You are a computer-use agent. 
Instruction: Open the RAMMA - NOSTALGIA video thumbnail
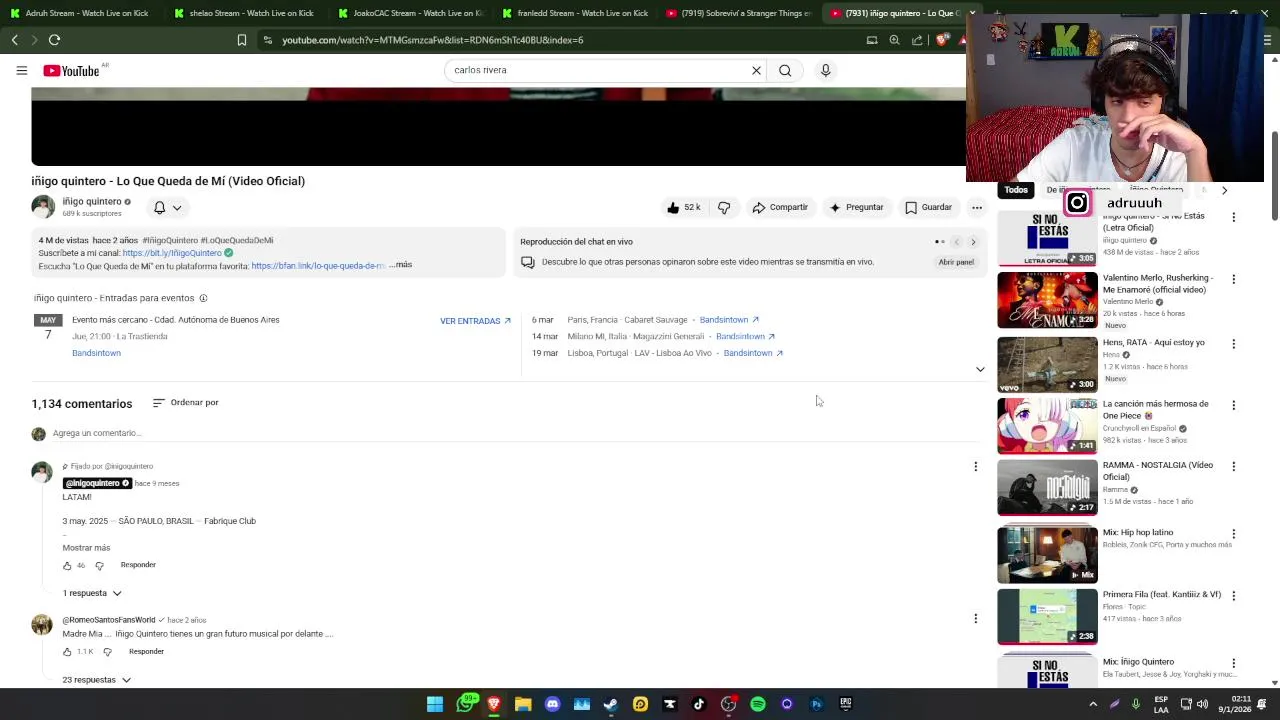[1047, 488]
